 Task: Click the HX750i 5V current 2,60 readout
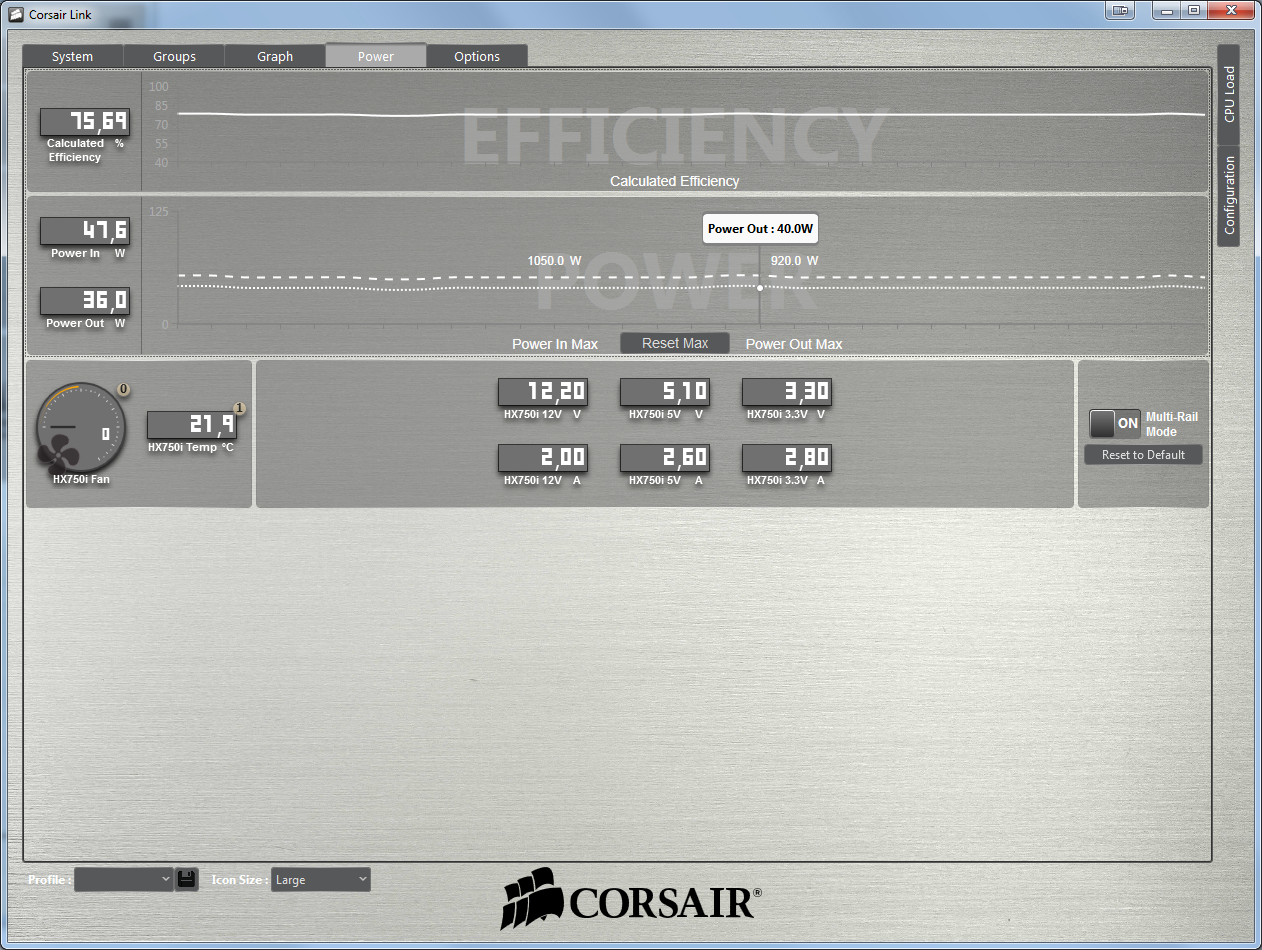665,458
